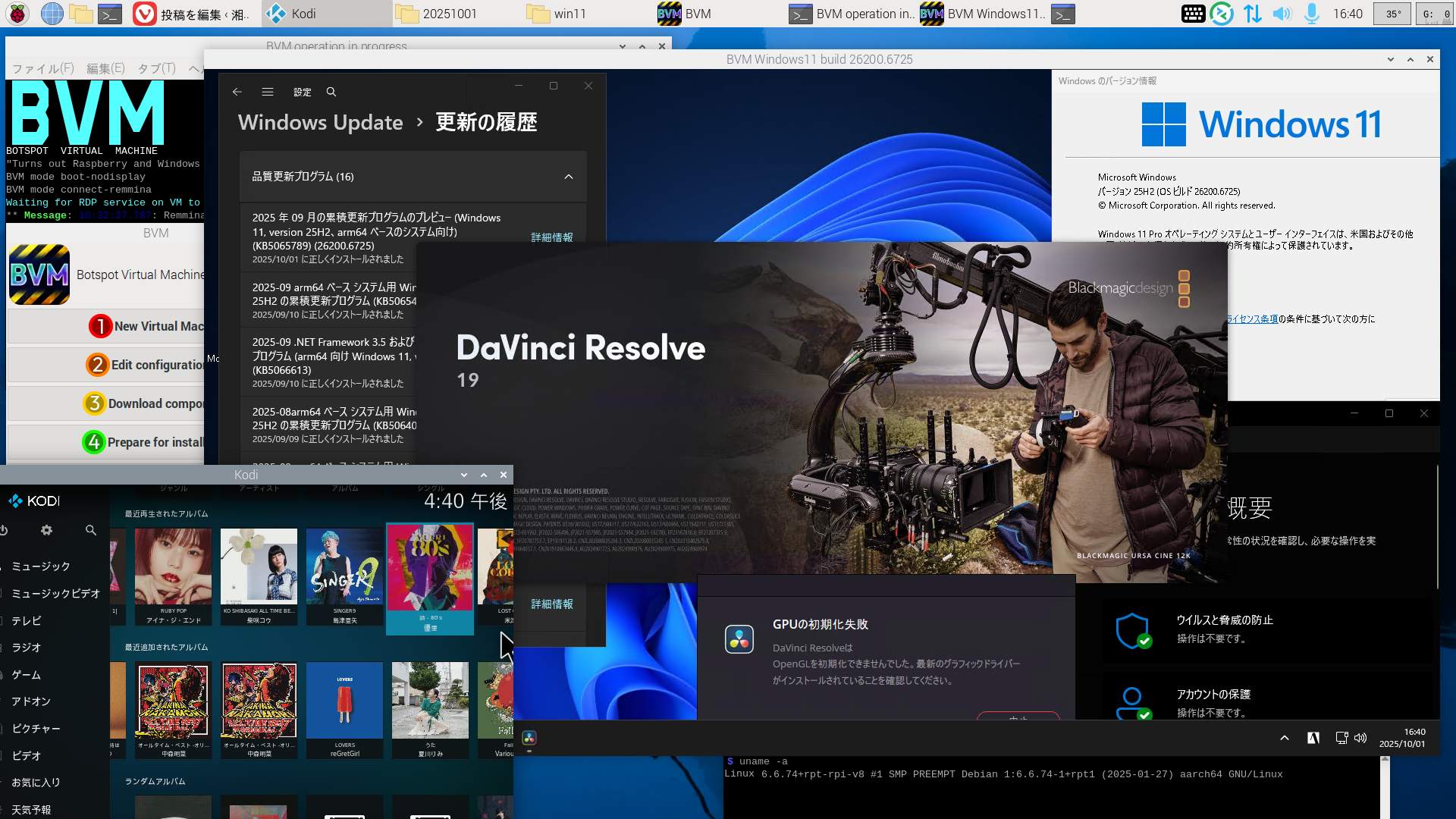Show hidden icons with the Windows tray chevron

pos(1285,738)
